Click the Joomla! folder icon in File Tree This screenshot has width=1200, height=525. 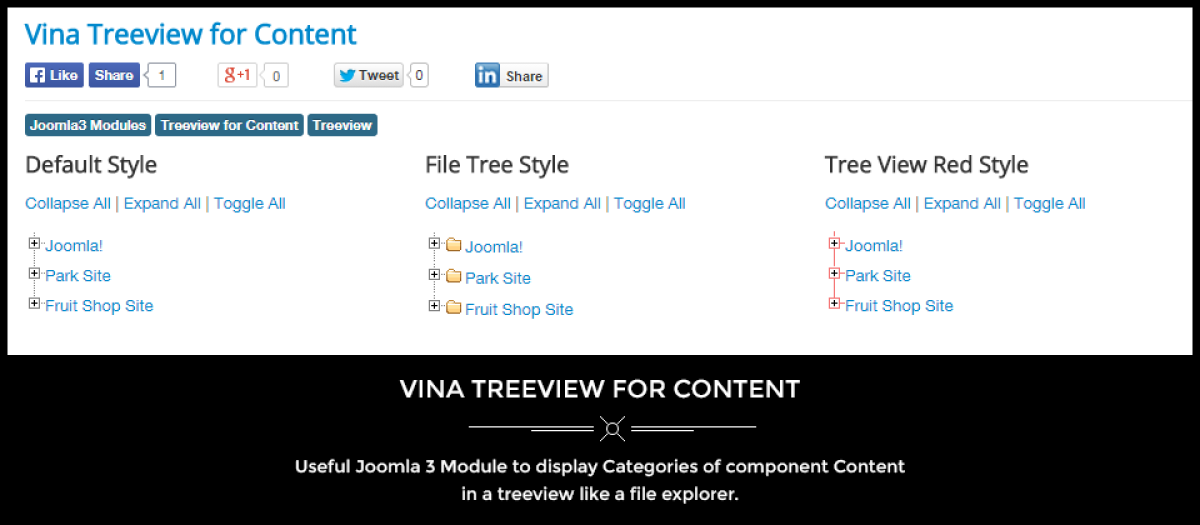[x=453, y=245]
